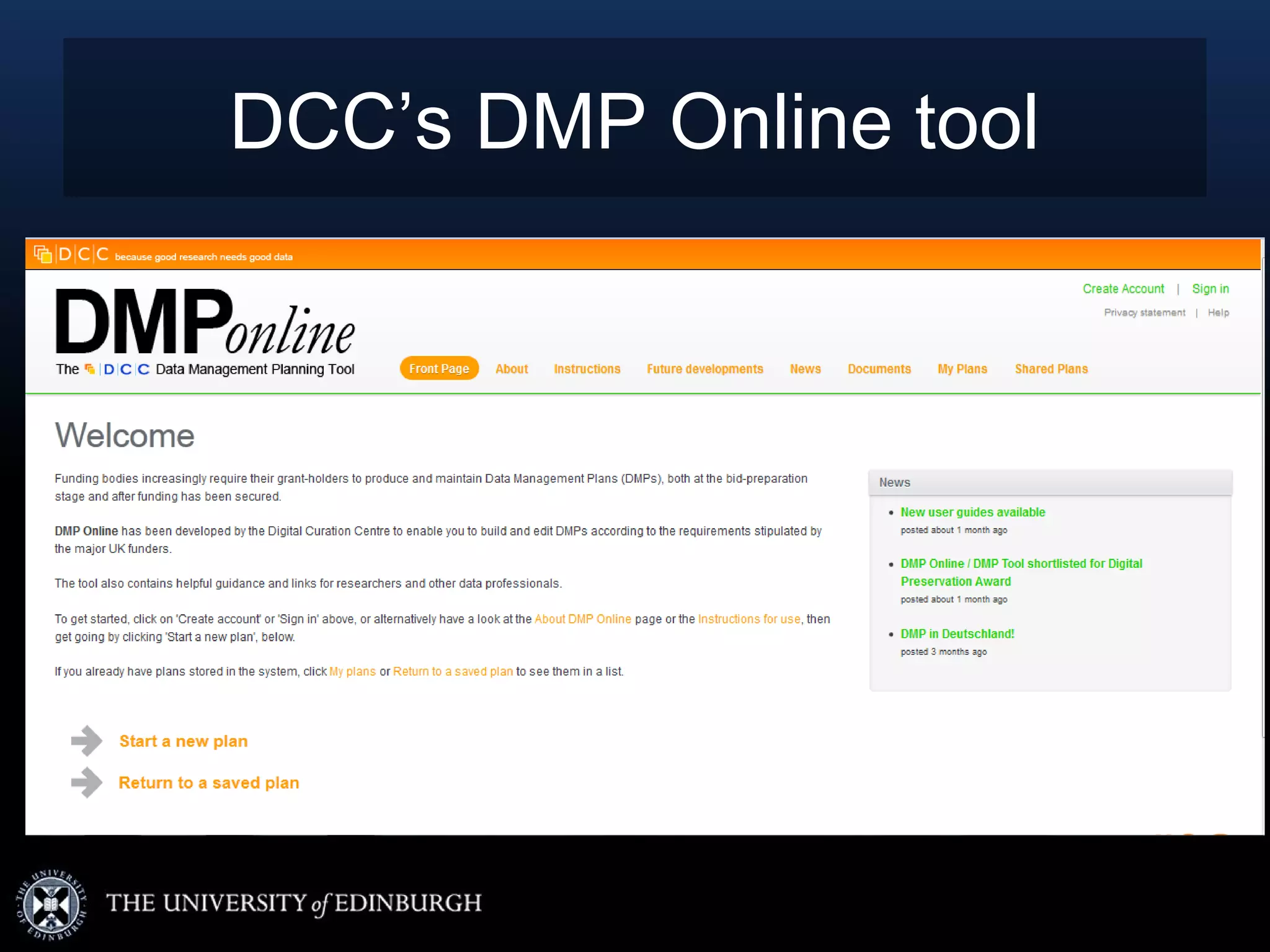
Task: Click the small DCC logo in the tagline
Action: pyautogui.click(x=117, y=369)
